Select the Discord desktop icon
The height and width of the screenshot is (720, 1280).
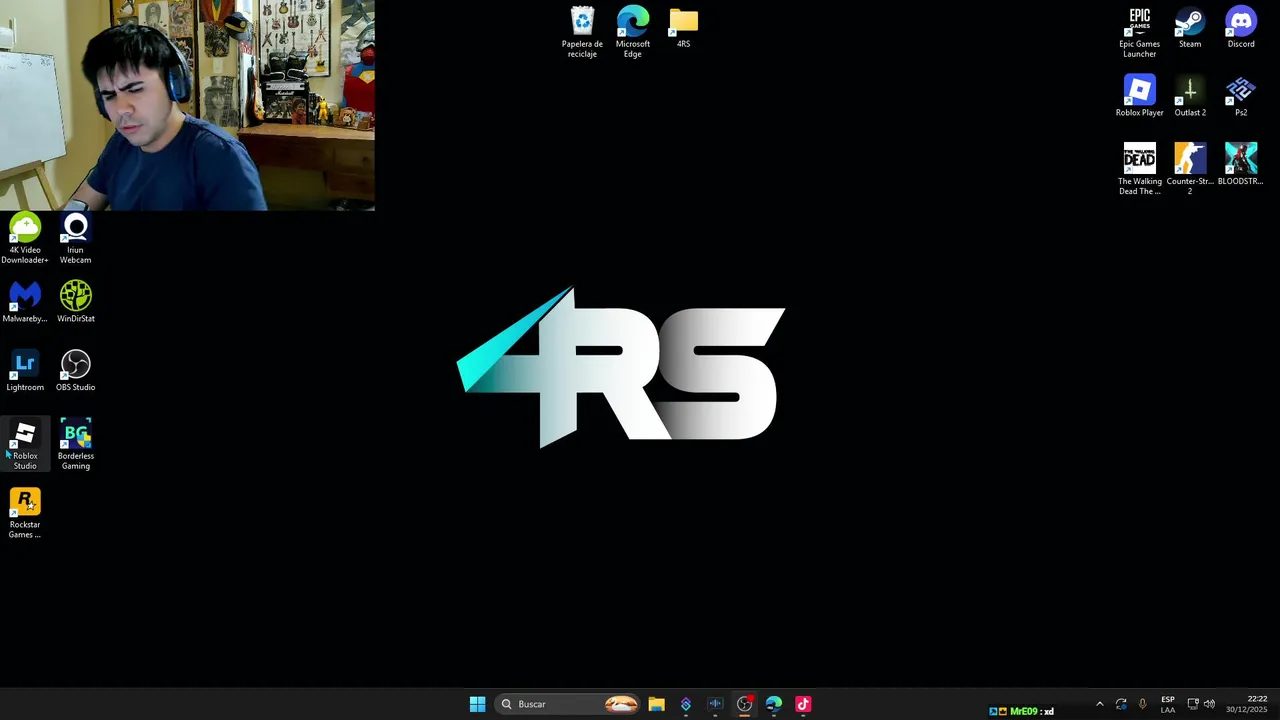coord(1241,28)
